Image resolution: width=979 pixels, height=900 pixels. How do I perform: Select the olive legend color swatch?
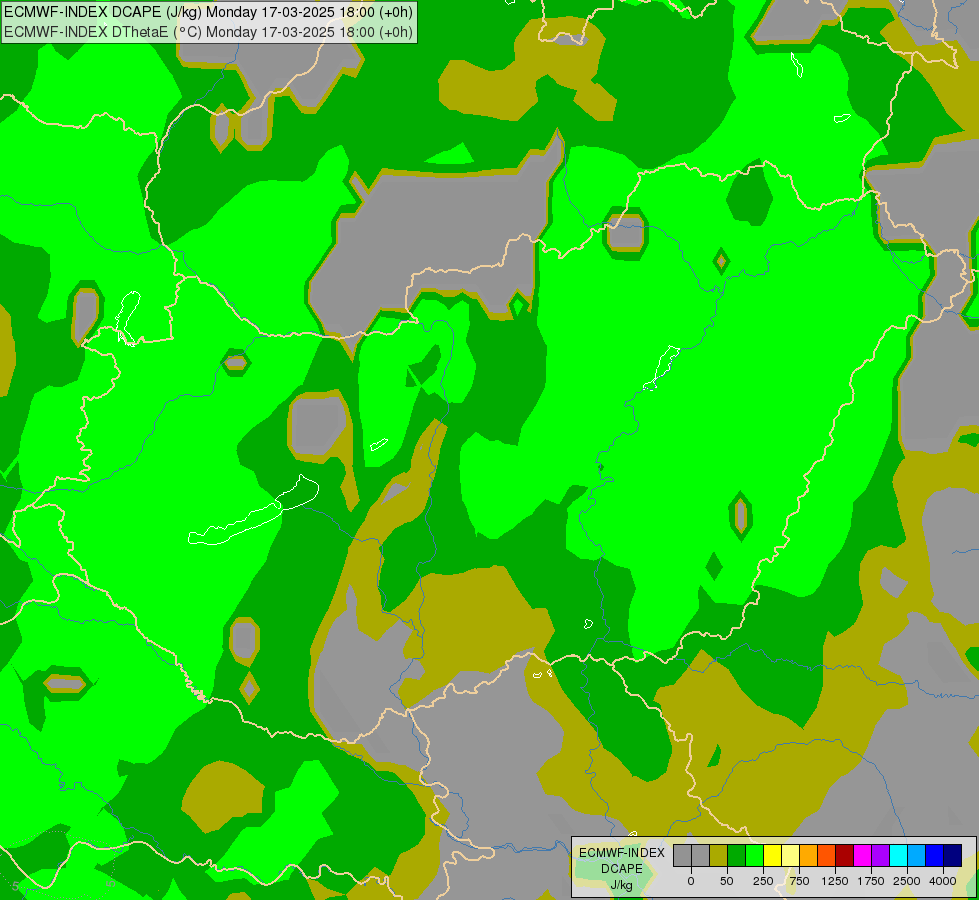pos(718,856)
